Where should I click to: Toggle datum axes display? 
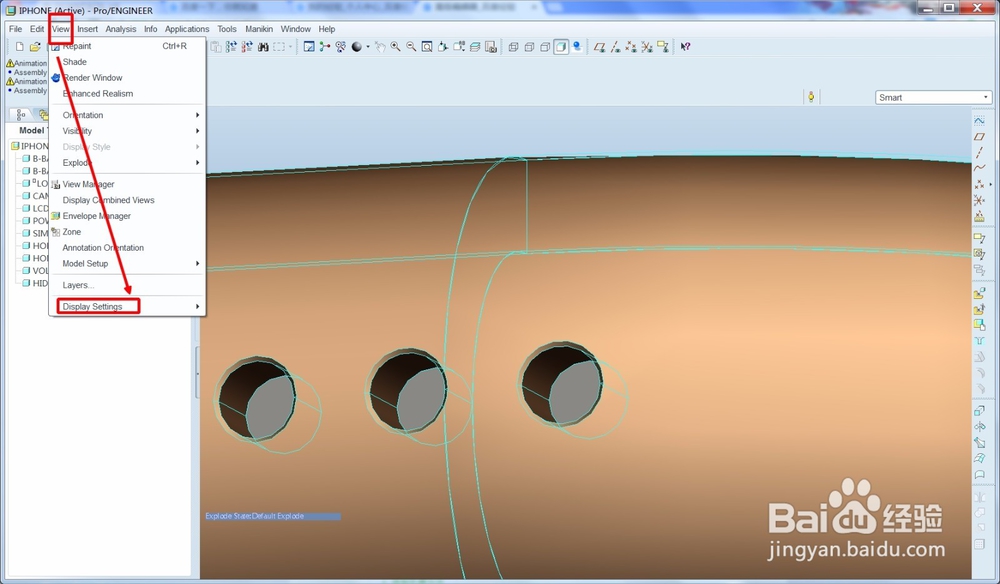(x=615, y=47)
